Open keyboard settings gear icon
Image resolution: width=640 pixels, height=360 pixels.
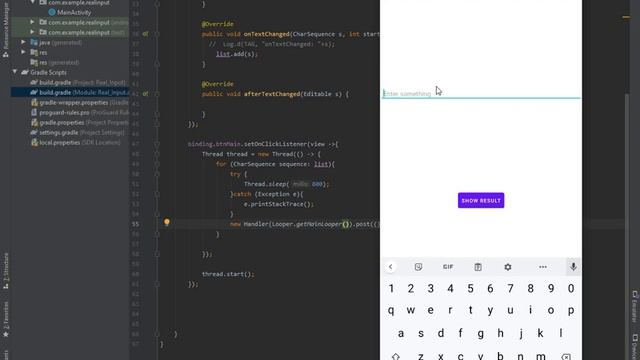pos(508,267)
